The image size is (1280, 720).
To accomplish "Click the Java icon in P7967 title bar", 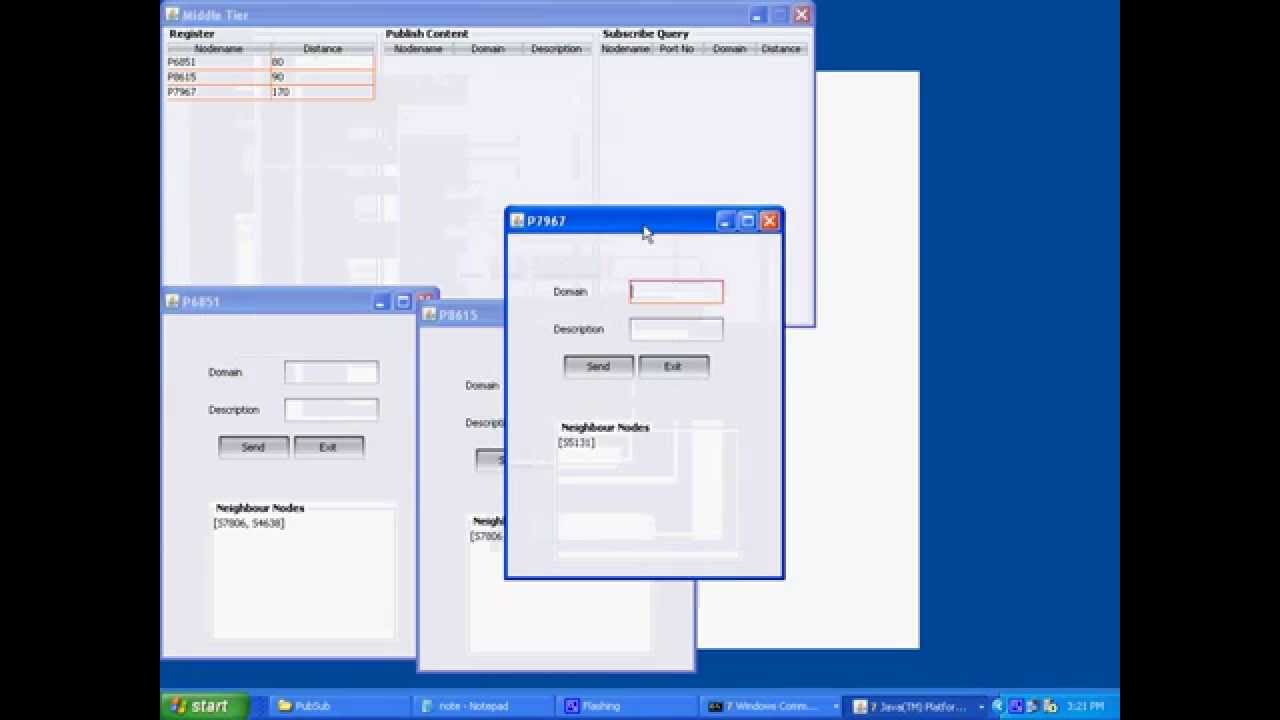I will (517, 221).
